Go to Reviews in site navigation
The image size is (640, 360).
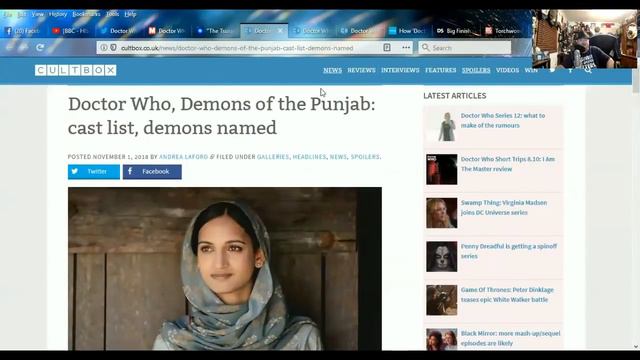361,70
